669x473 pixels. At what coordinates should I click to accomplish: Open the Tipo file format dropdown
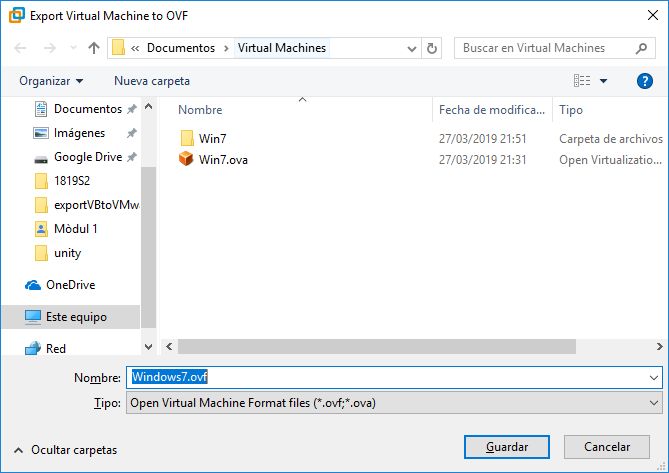(x=394, y=402)
